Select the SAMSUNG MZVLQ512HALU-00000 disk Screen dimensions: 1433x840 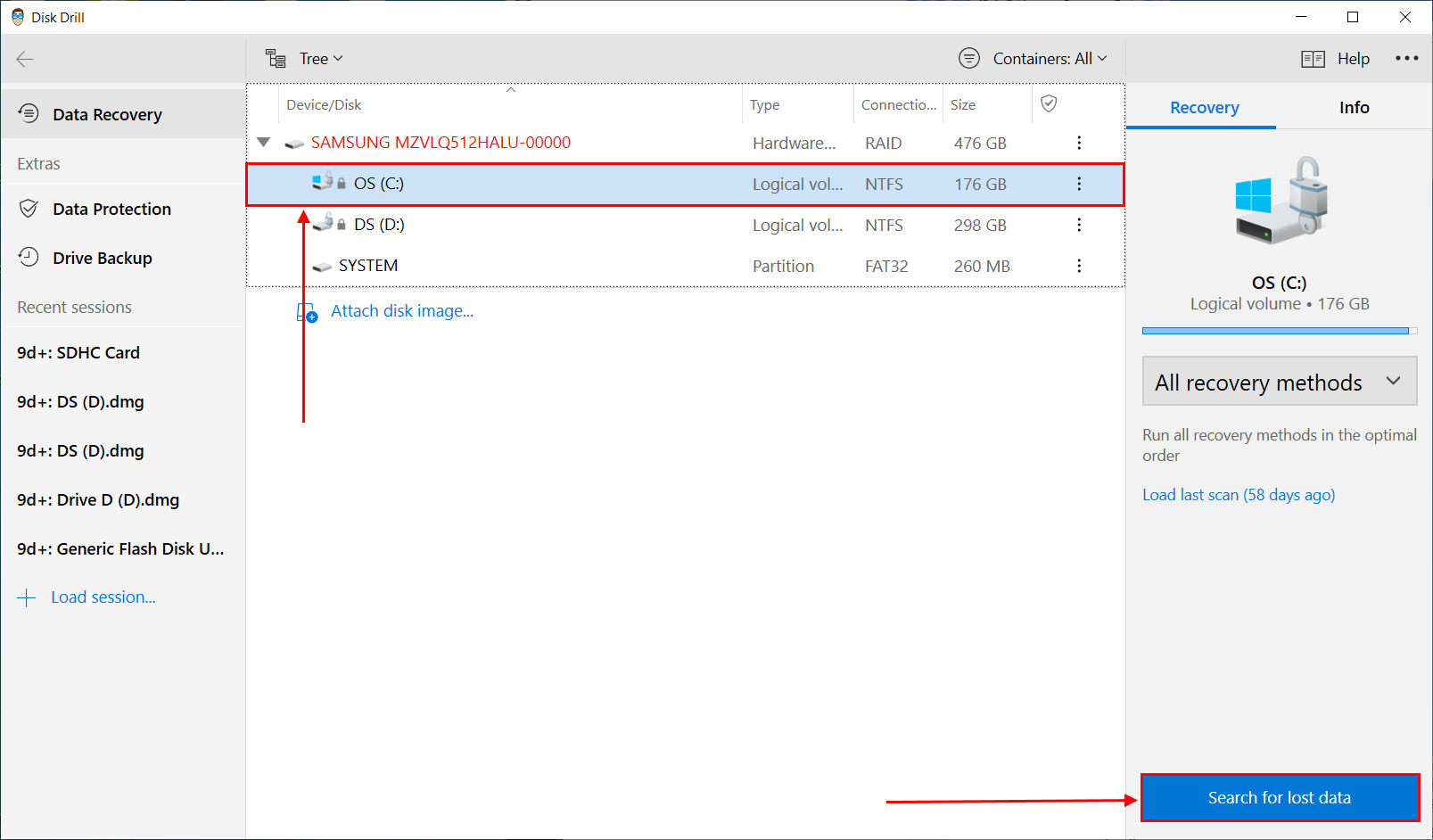[x=441, y=143]
